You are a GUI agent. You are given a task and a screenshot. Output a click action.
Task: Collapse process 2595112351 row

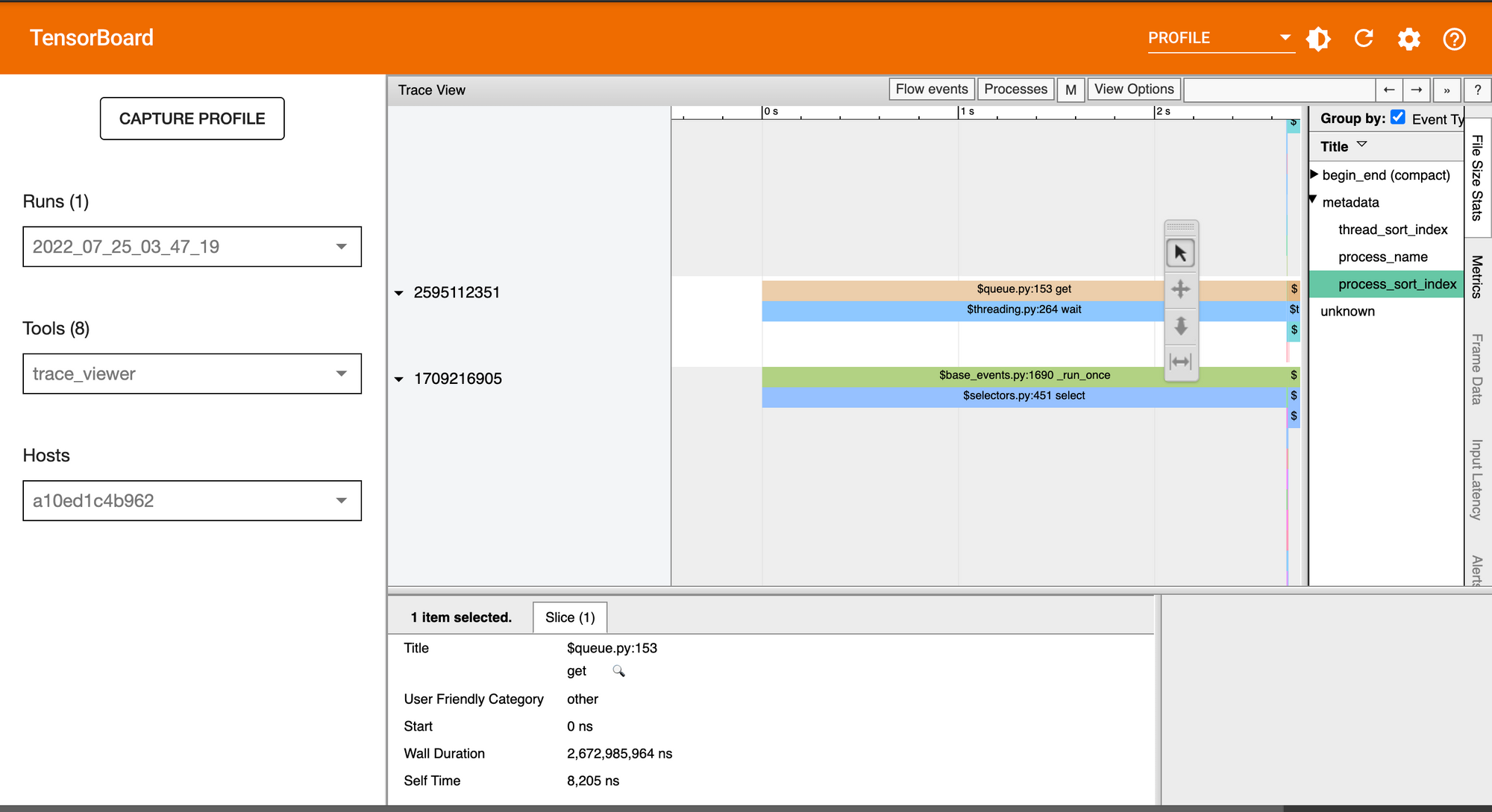pyautogui.click(x=399, y=293)
